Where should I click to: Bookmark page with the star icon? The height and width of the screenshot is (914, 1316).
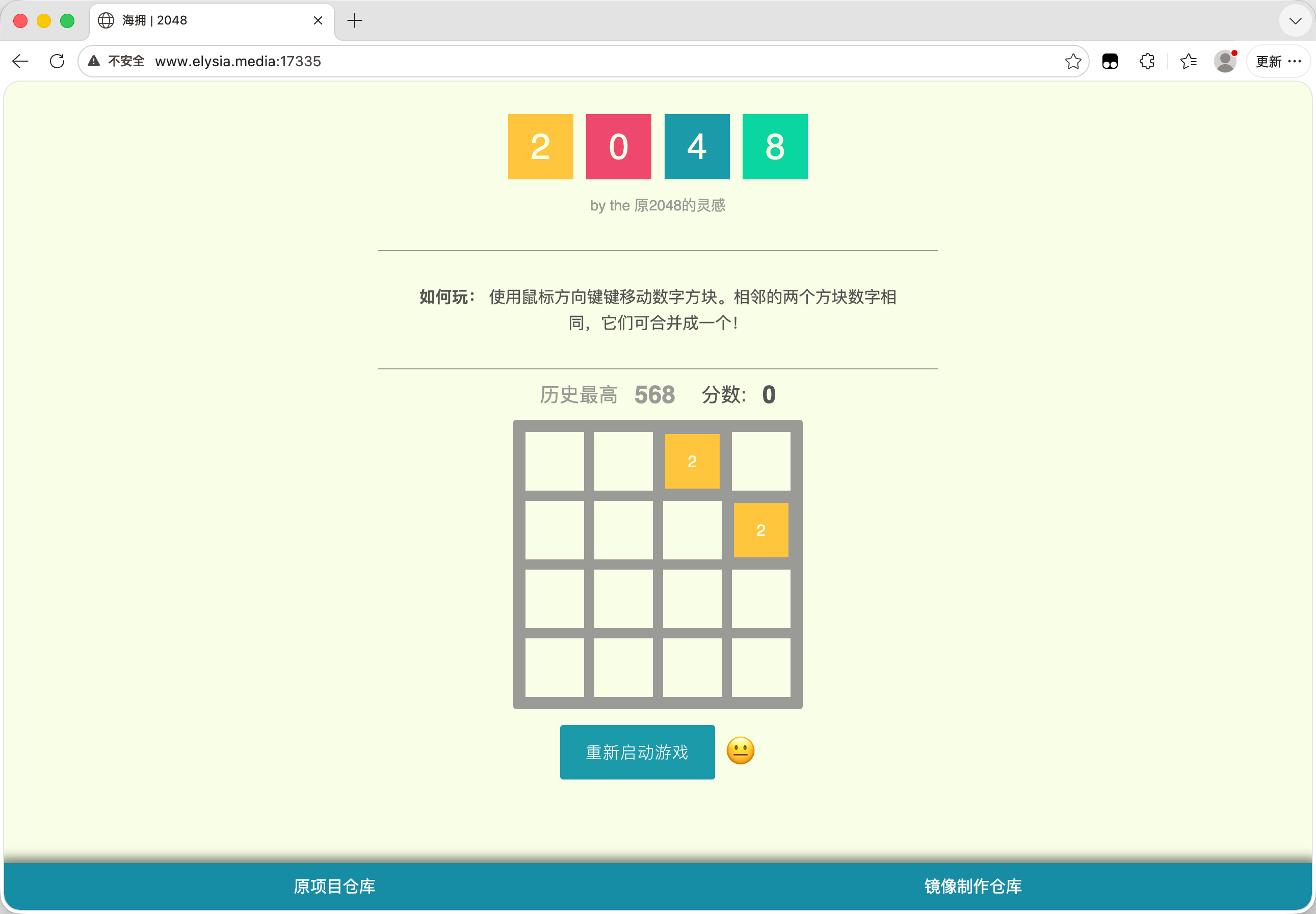tap(1073, 61)
